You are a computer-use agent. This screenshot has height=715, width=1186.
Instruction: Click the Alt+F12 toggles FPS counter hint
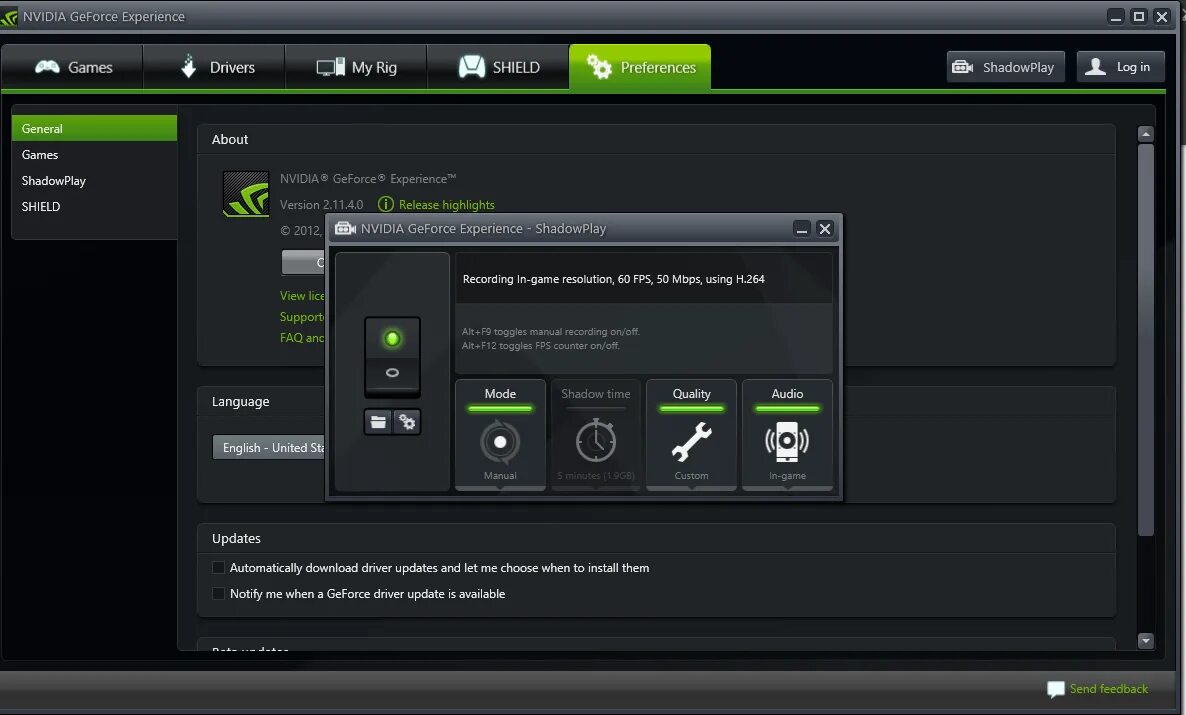point(541,346)
